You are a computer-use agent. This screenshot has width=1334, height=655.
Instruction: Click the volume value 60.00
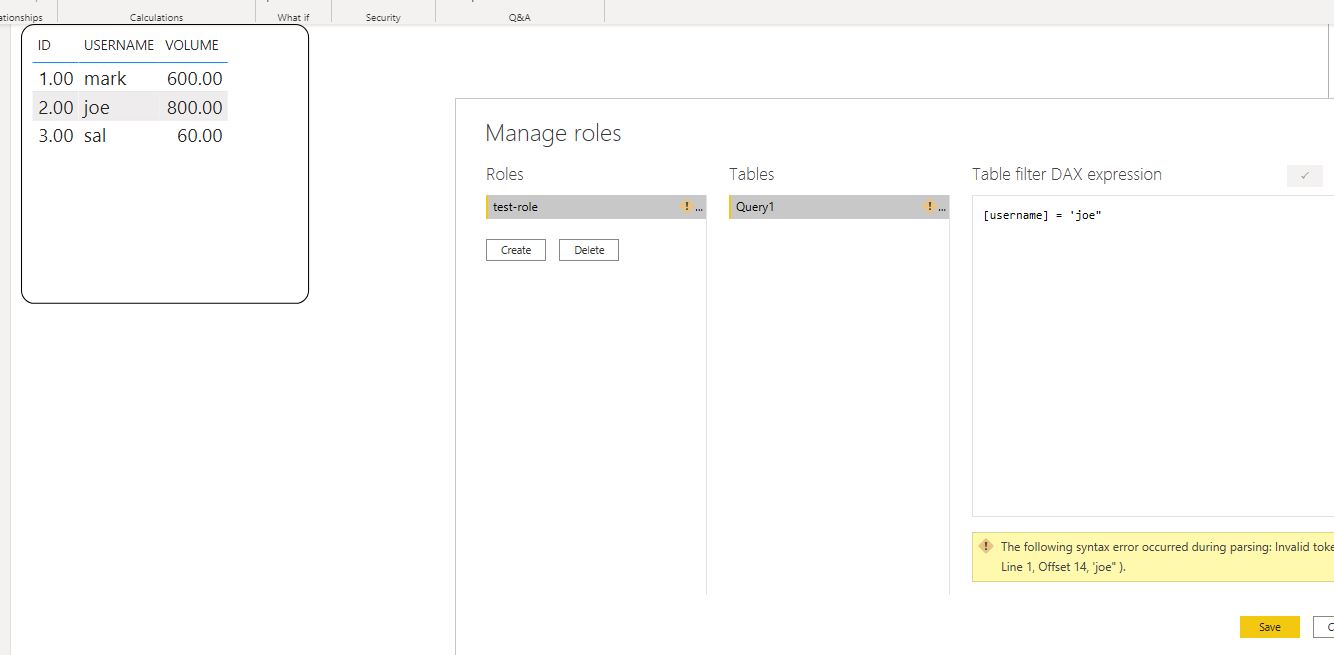[200, 136]
